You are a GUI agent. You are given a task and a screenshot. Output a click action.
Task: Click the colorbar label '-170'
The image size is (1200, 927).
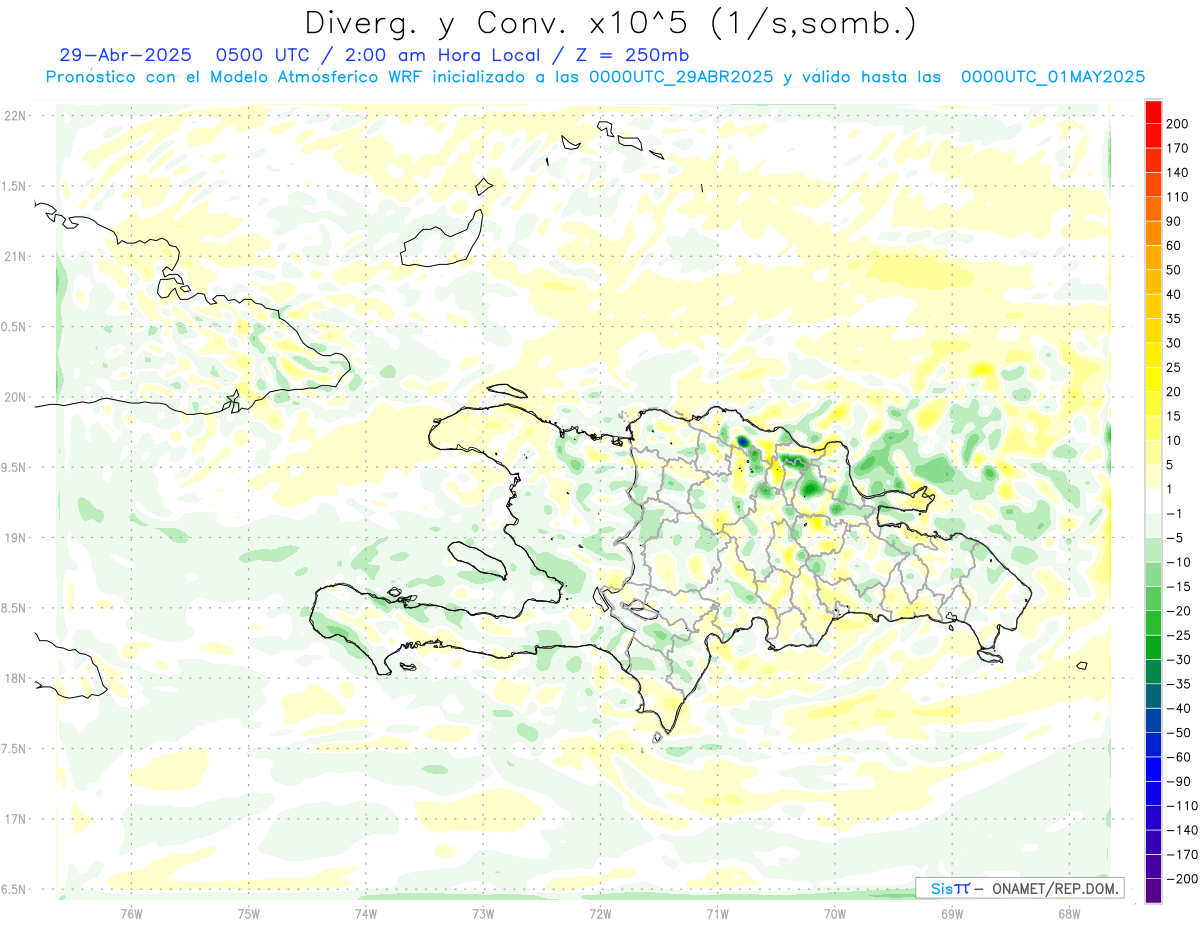point(1182,854)
